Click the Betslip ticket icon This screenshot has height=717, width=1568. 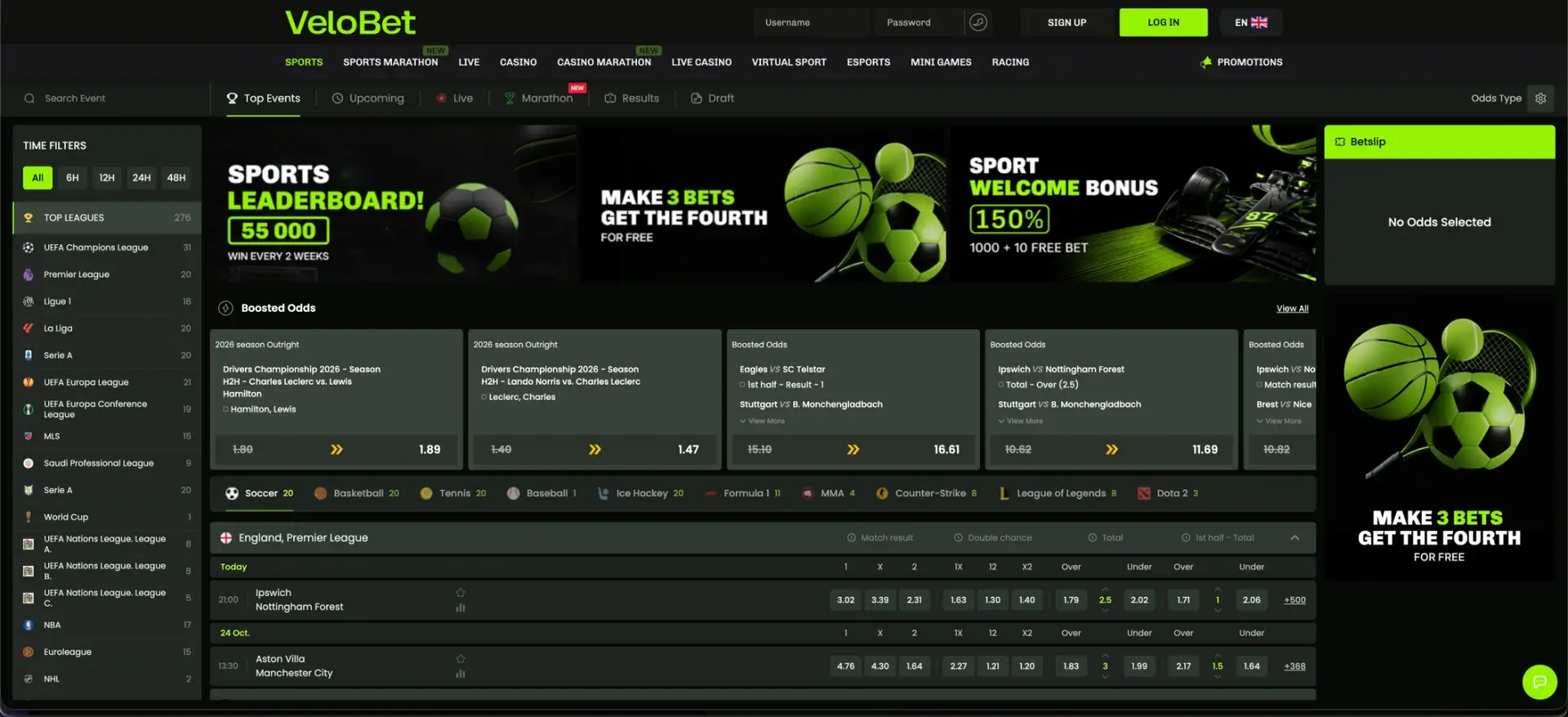coord(1340,141)
